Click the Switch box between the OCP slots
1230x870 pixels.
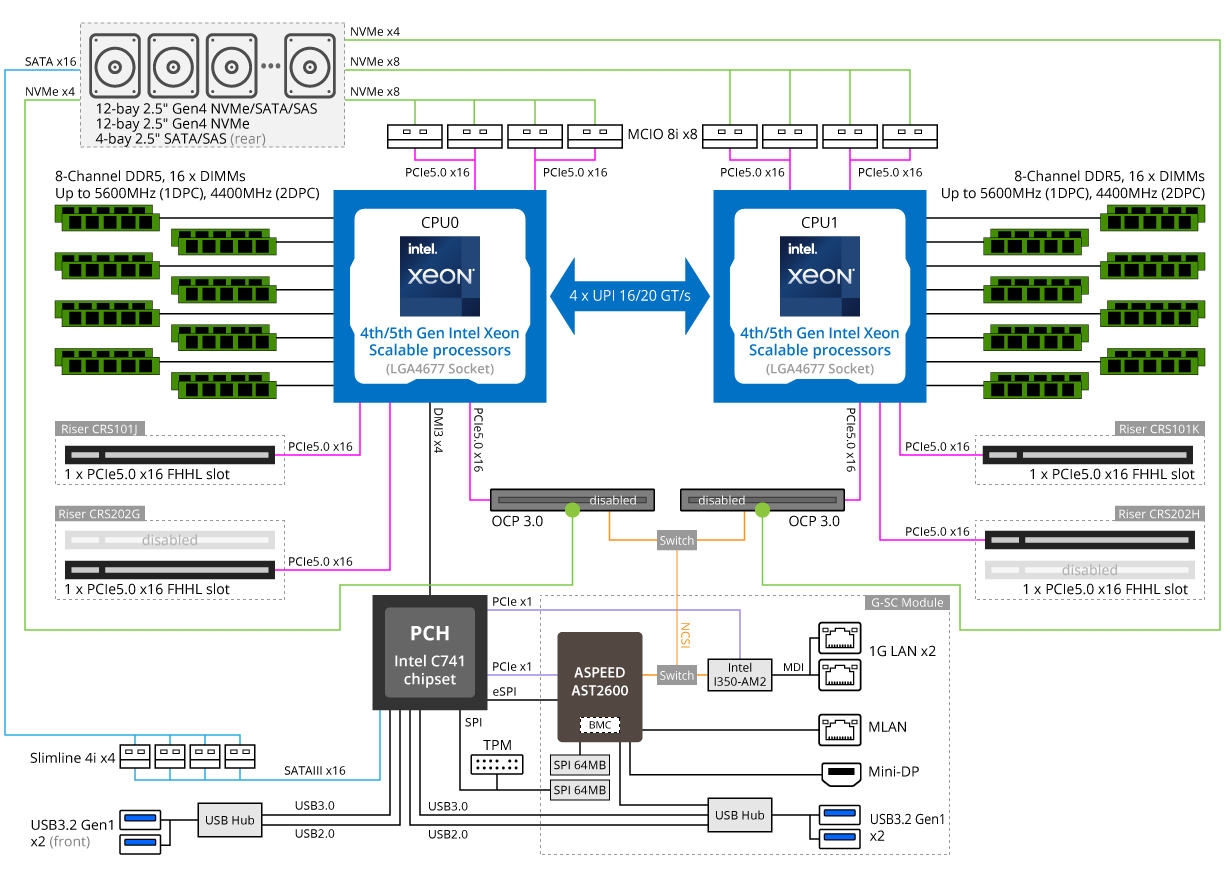(676, 541)
